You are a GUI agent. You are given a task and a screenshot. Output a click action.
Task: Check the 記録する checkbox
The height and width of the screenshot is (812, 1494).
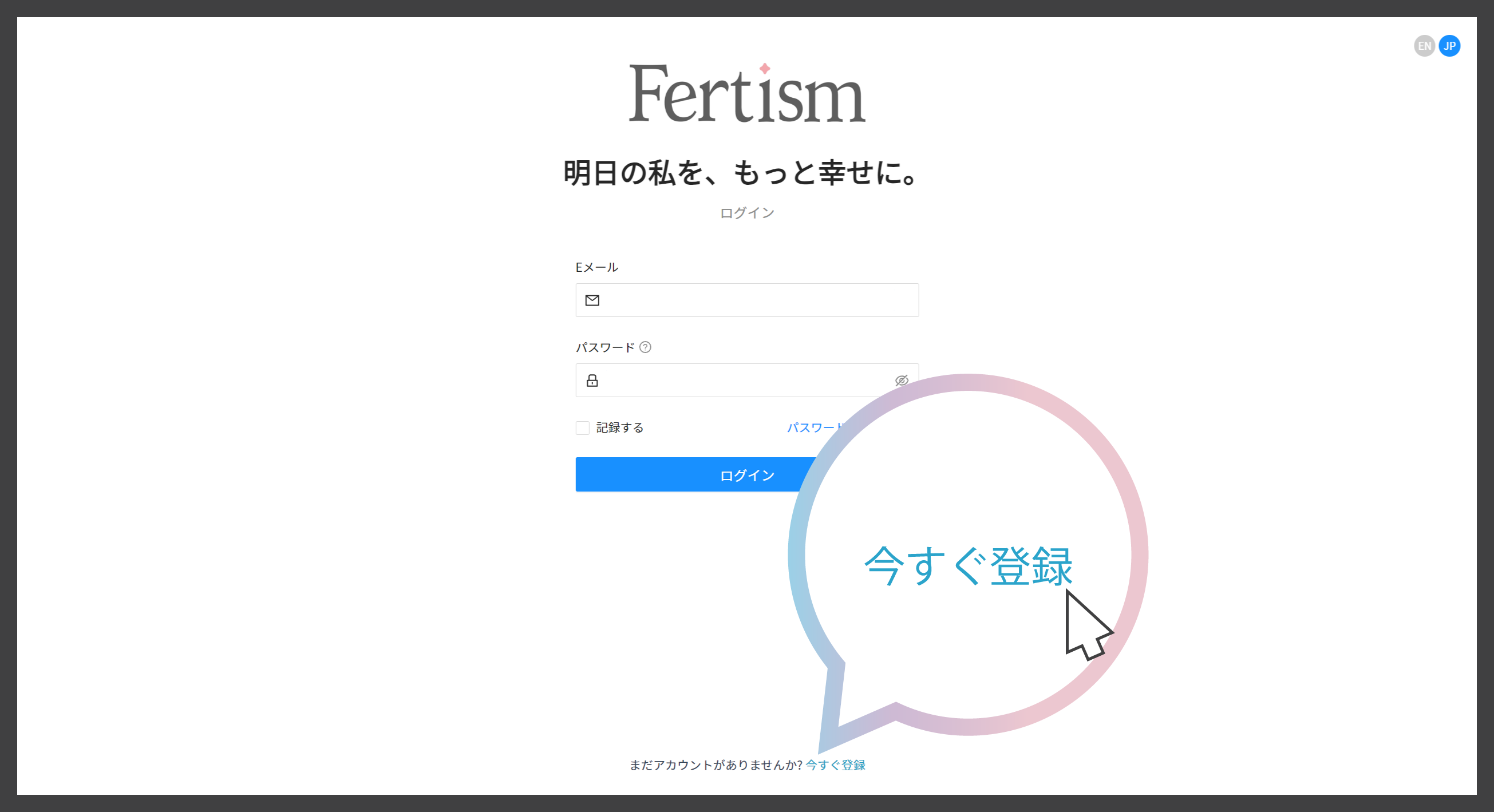point(582,427)
